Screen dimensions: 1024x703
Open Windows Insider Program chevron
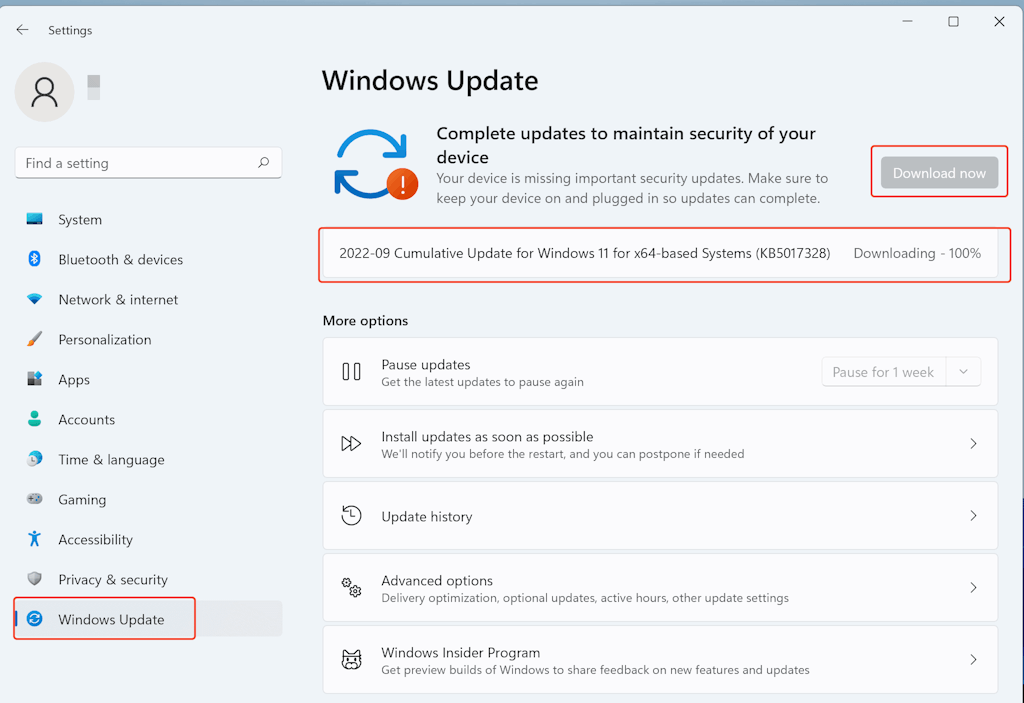pyautogui.click(x=973, y=659)
